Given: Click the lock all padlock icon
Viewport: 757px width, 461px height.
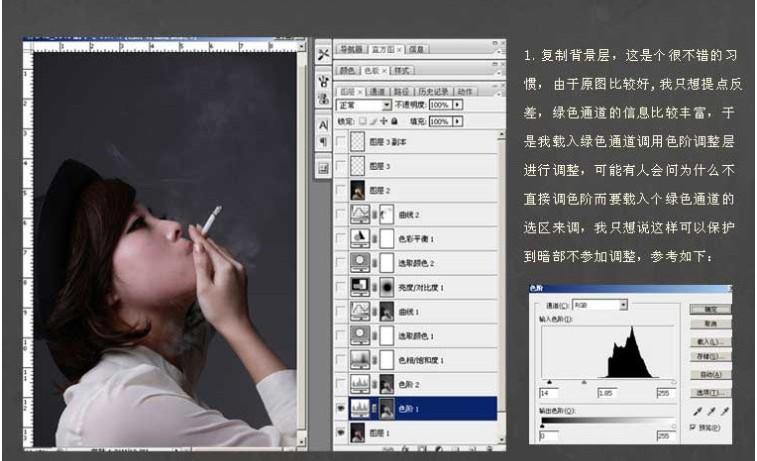Looking at the screenshot, I should click(x=394, y=121).
